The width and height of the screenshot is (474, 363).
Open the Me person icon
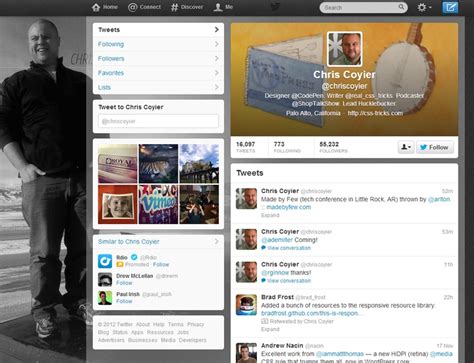tap(218, 7)
